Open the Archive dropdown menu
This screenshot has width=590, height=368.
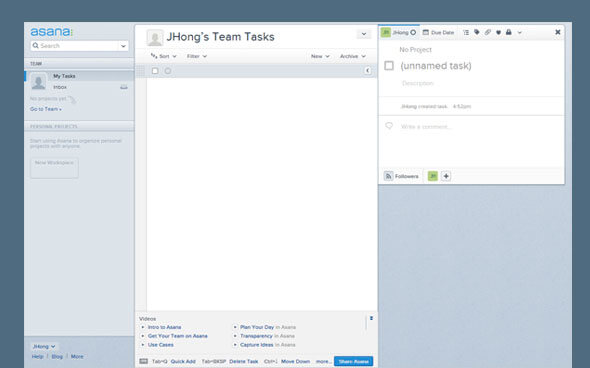tap(353, 56)
